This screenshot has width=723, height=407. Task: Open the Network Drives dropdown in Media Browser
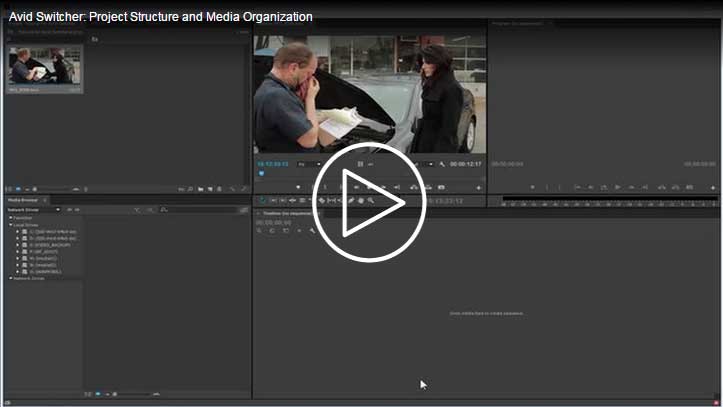point(34,210)
